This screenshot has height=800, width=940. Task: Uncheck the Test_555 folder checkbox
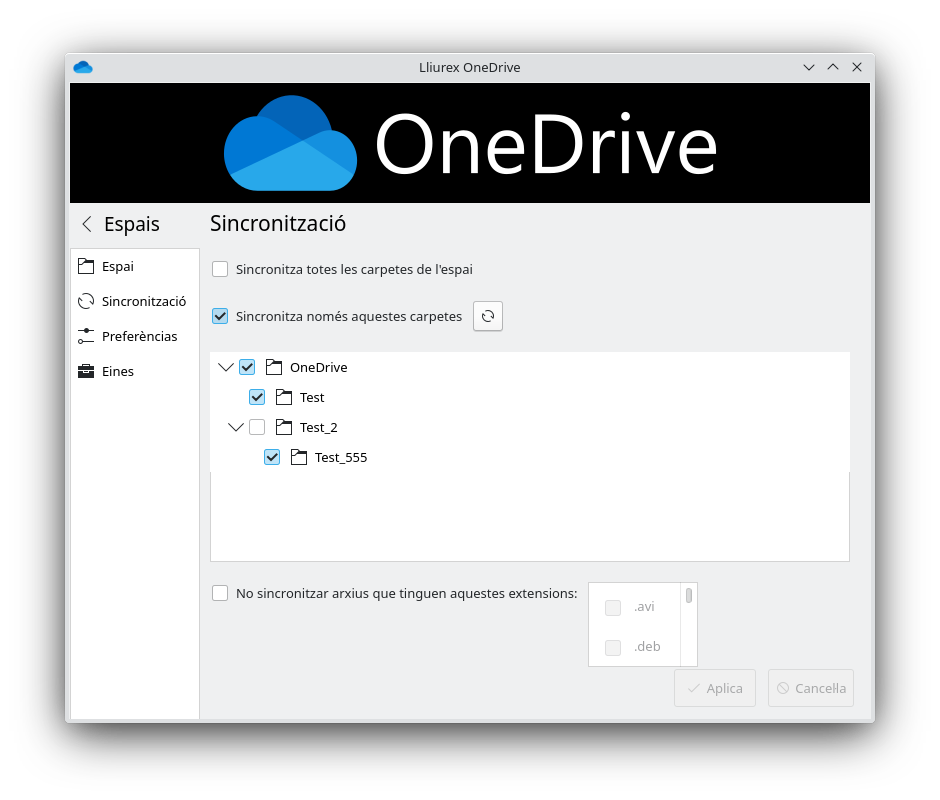(272, 457)
